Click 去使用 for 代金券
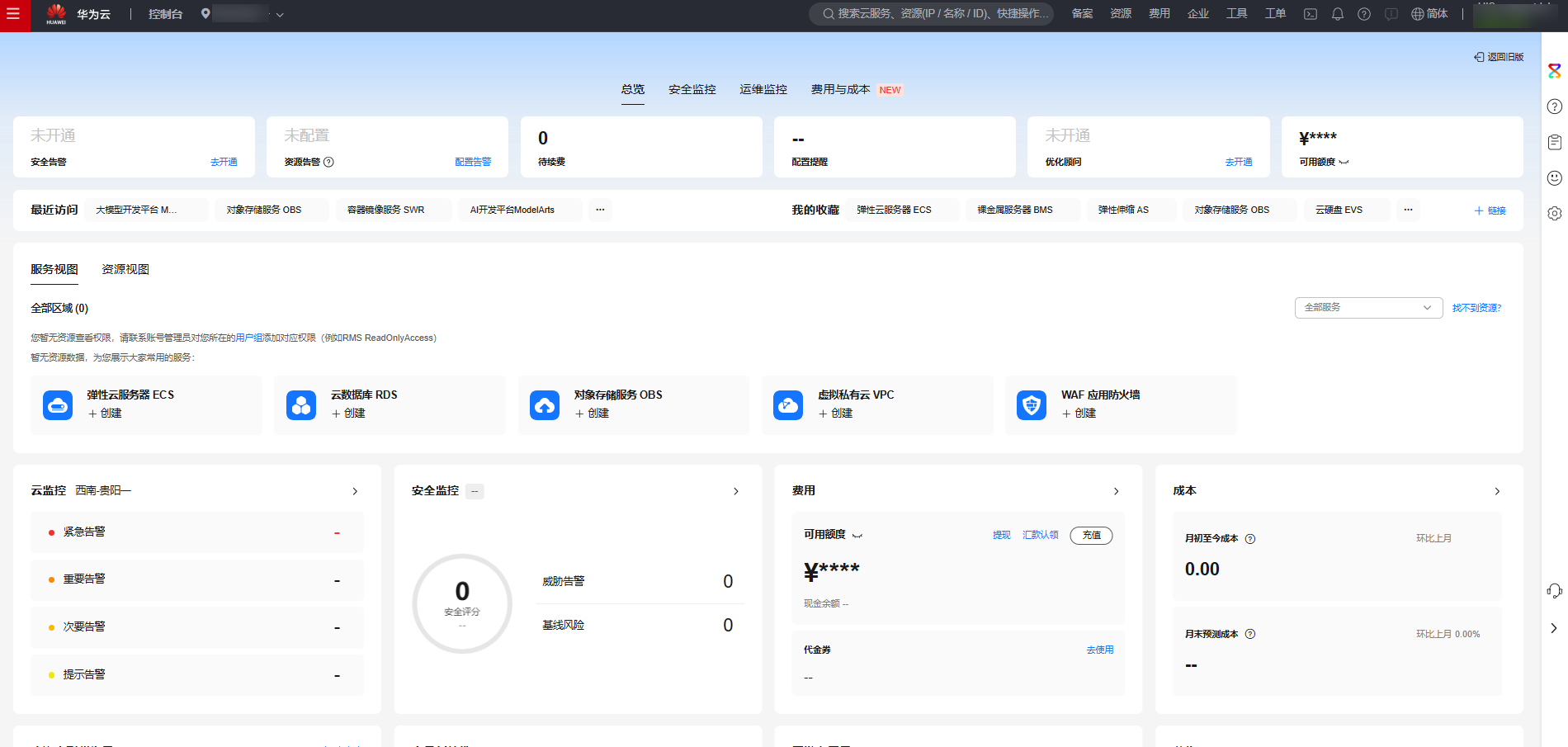This screenshot has width=1568, height=747. [1100, 650]
